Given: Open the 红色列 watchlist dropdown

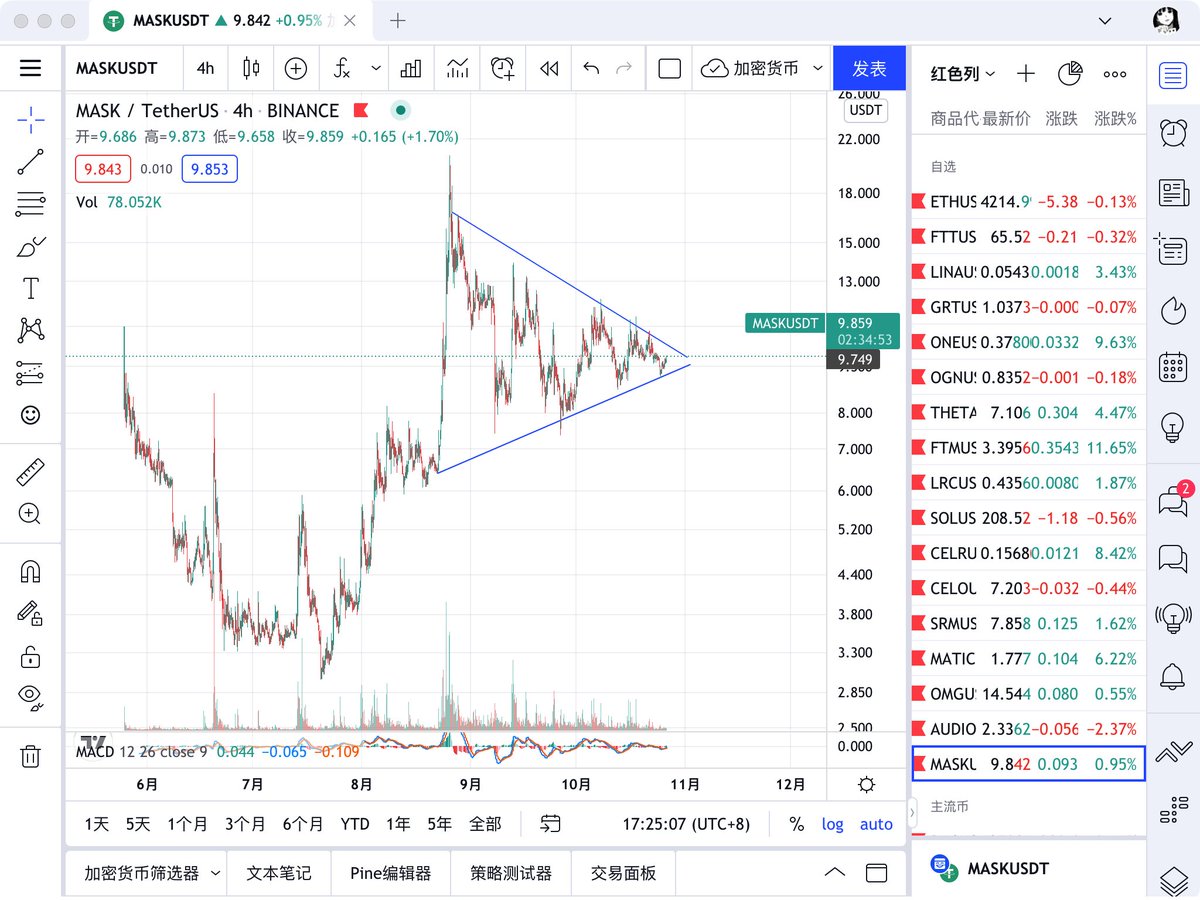Looking at the screenshot, I should (963, 73).
